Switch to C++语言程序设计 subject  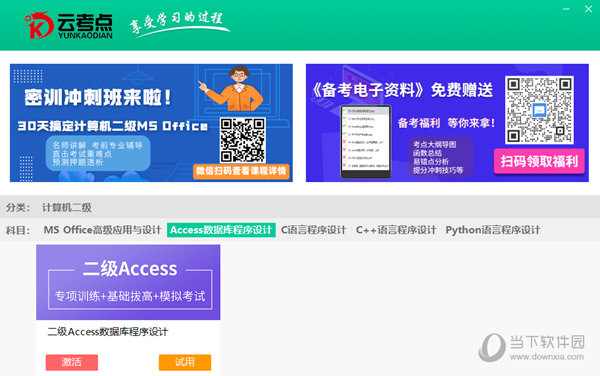396,230
